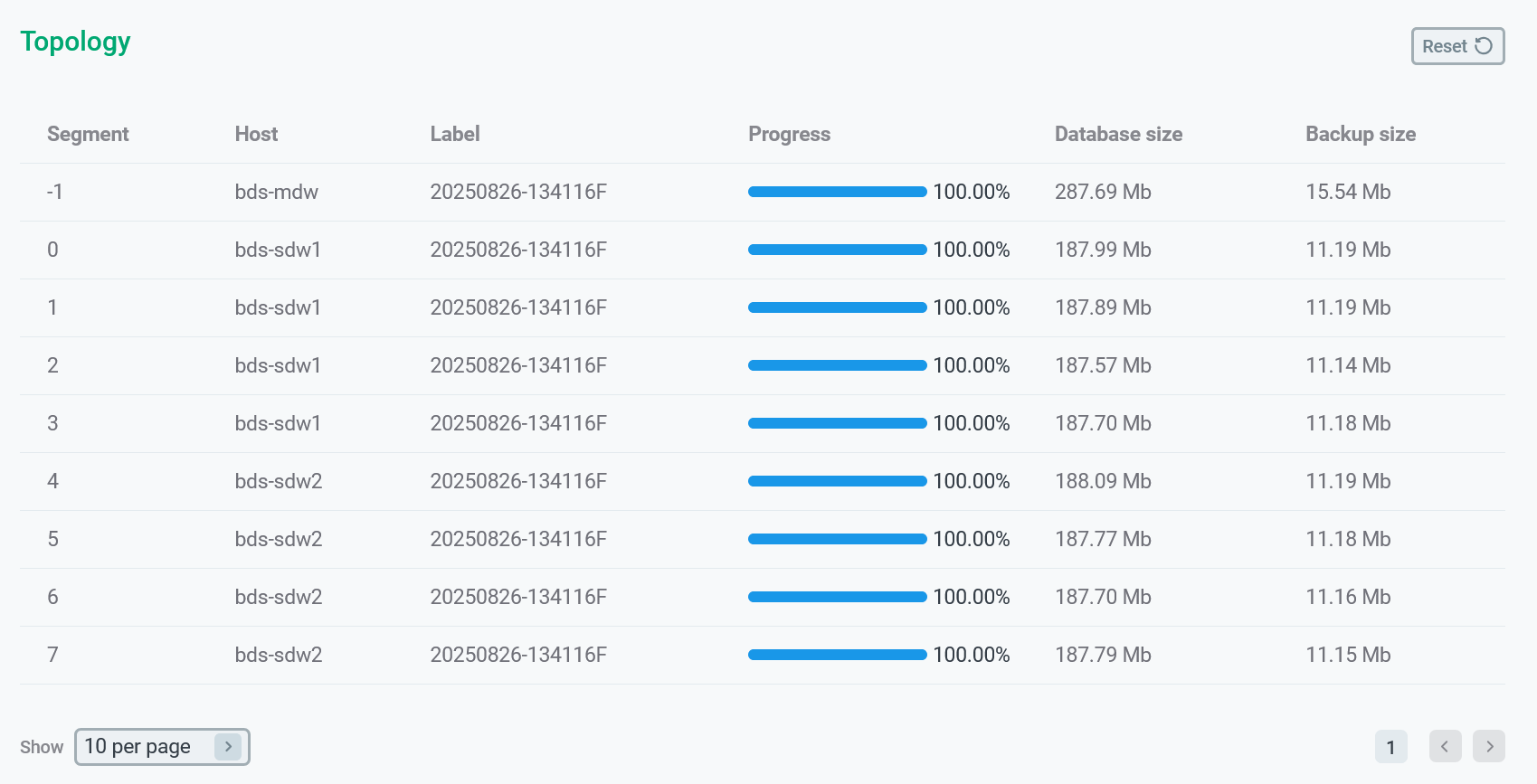Click the Segment column header
The width and height of the screenshot is (1537, 784).
88,134
